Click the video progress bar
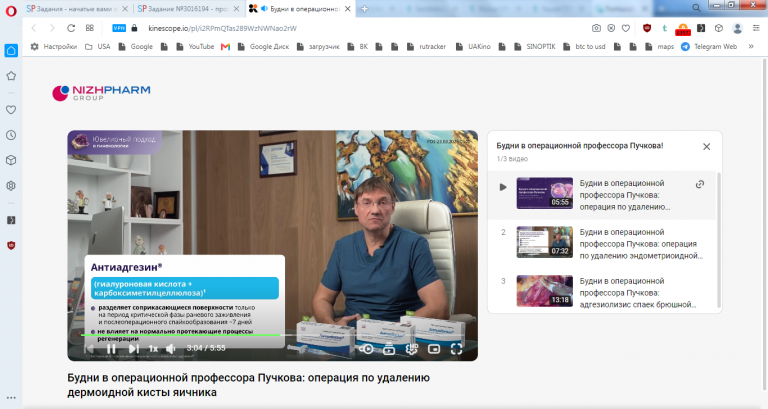 (x=272, y=335)
